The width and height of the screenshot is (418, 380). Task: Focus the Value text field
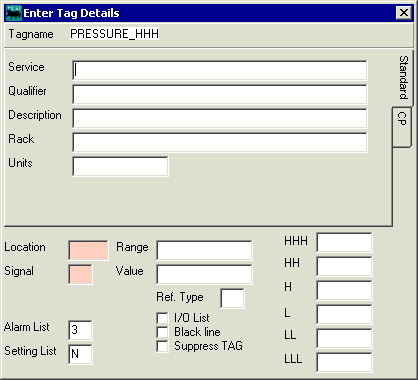204,274
